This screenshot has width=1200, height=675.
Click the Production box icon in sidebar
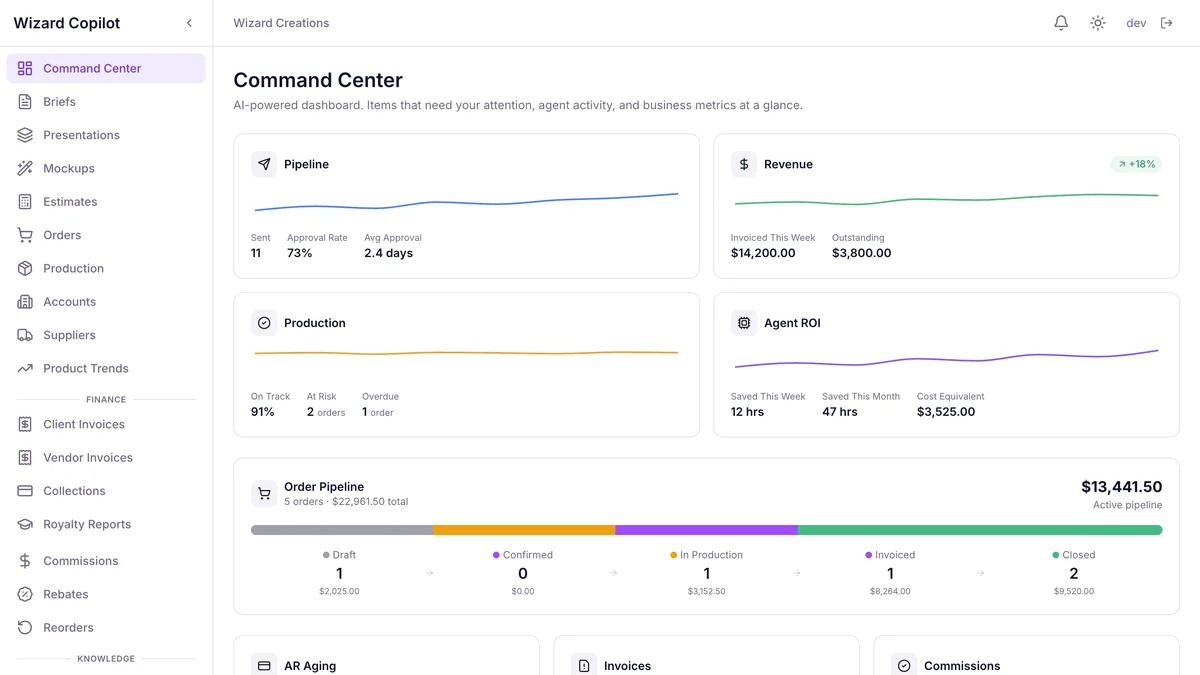coord(25,268)
